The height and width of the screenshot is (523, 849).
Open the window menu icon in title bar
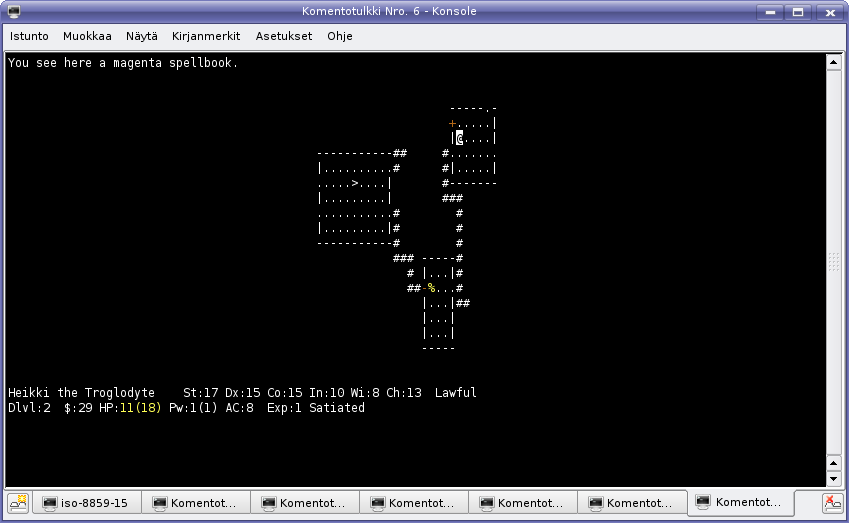click(14, 12)
